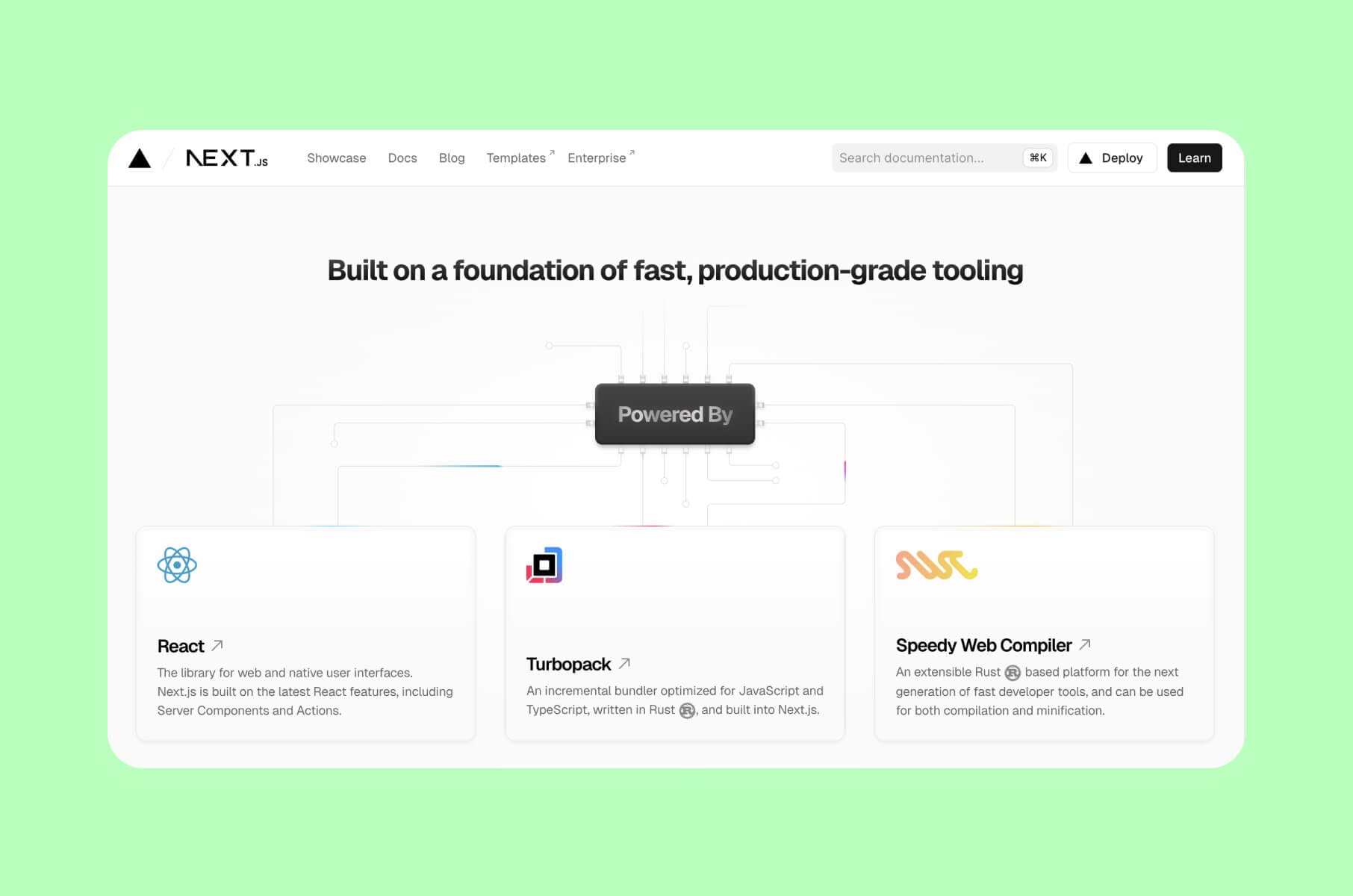Click 'An incremental bundler optimized' description

tap(675, 700)
